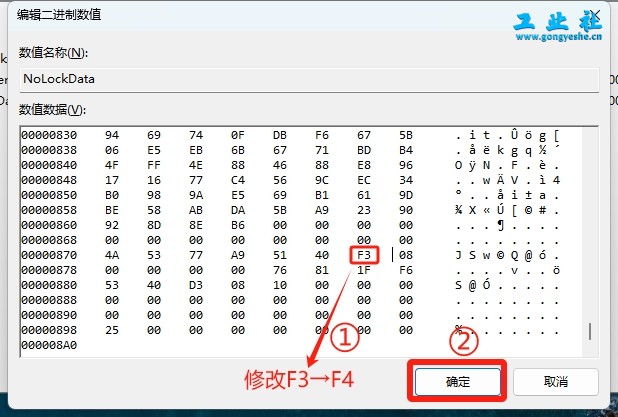Select byte 4F in row 00000840
This screenshot has height=417, width=618.
tap(112, 165)
